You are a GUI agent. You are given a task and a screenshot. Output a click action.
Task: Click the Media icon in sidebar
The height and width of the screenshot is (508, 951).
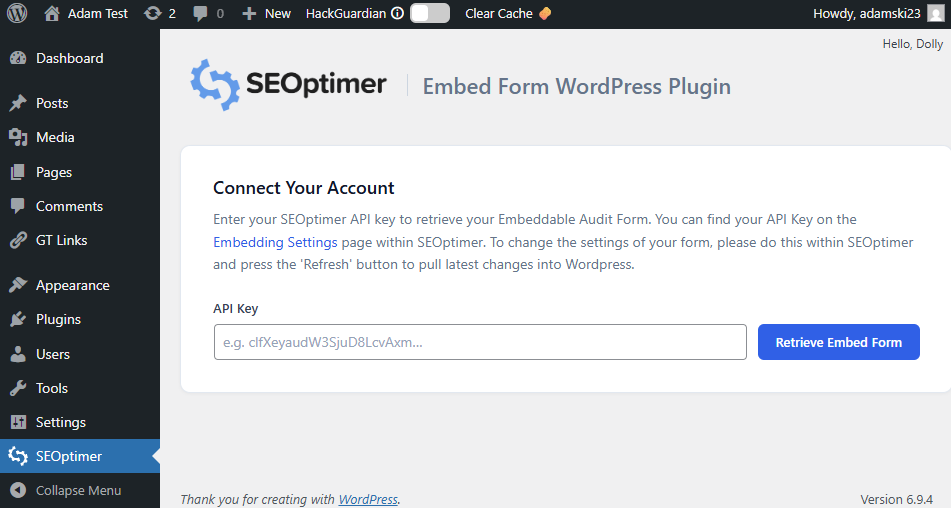[18, 138]
